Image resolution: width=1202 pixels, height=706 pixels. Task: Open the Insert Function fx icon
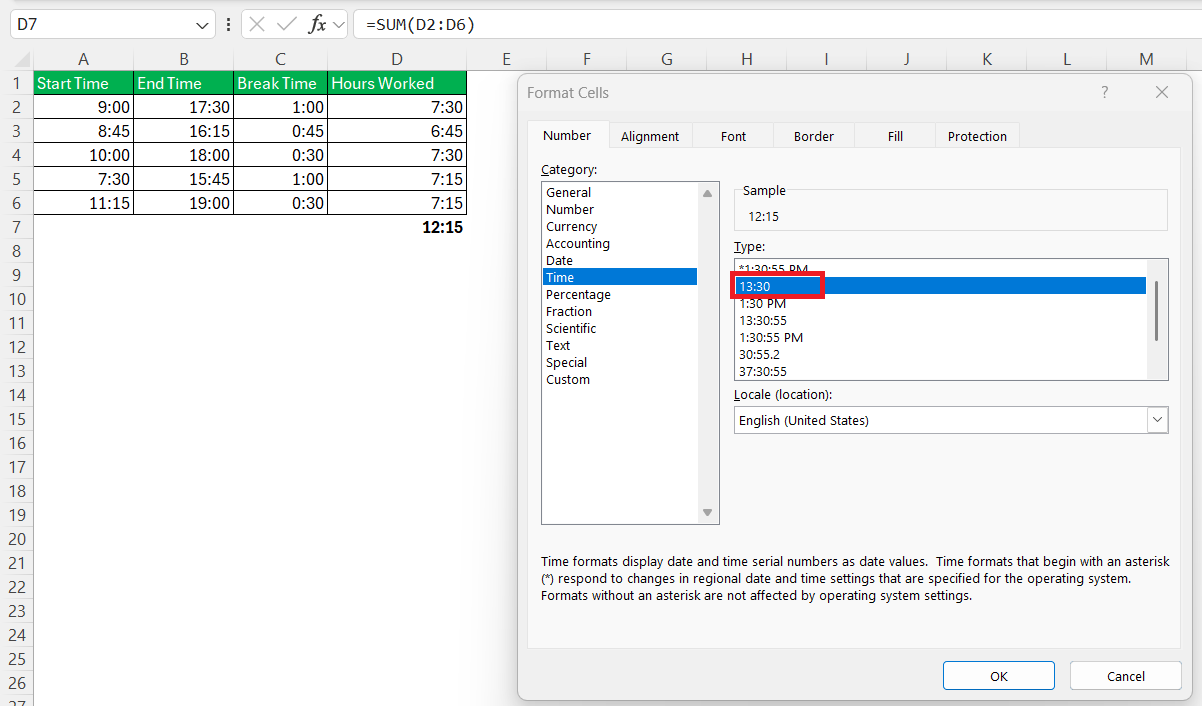317,24
